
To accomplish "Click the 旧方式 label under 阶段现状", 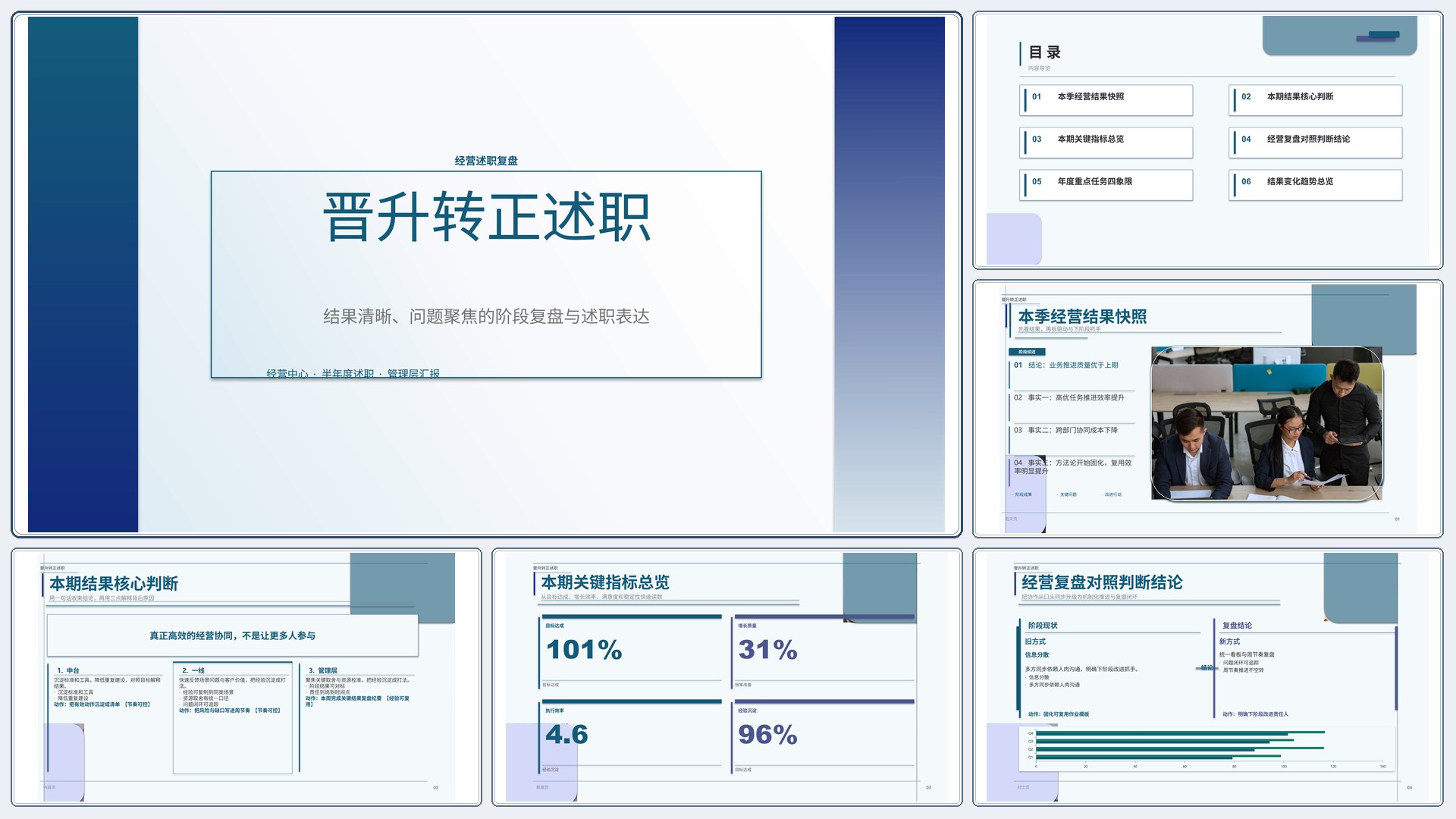I will pyautogui.click(x=1035, y=642).
